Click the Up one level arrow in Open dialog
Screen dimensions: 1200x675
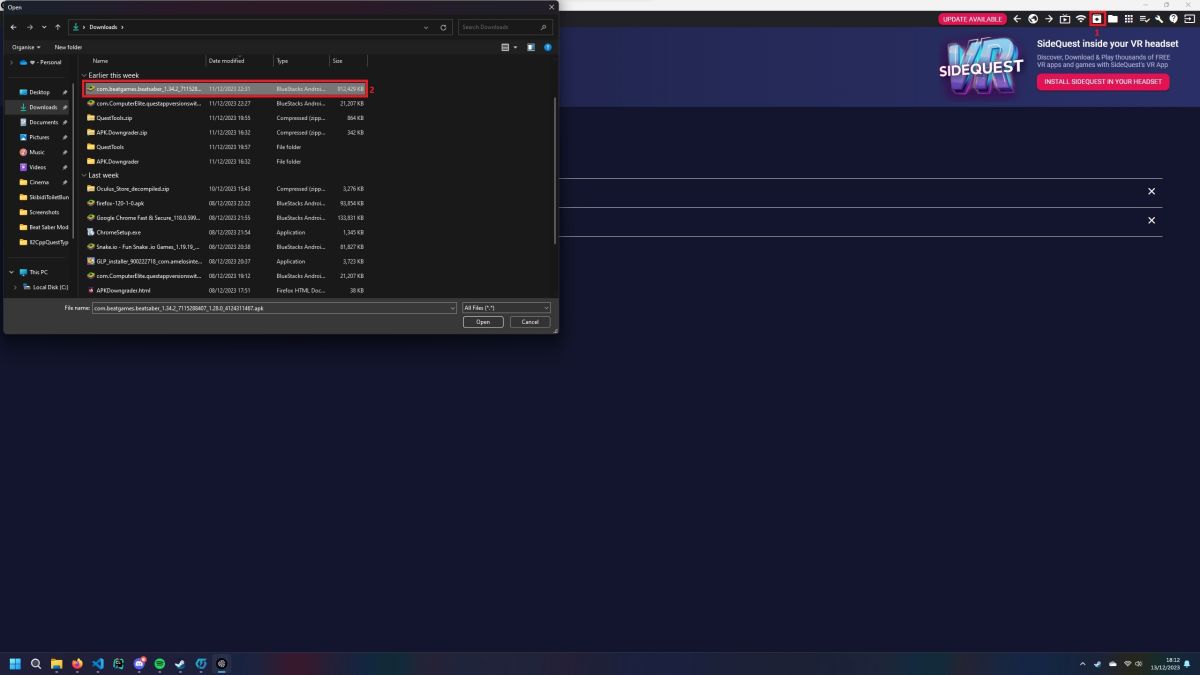[58, 27]
